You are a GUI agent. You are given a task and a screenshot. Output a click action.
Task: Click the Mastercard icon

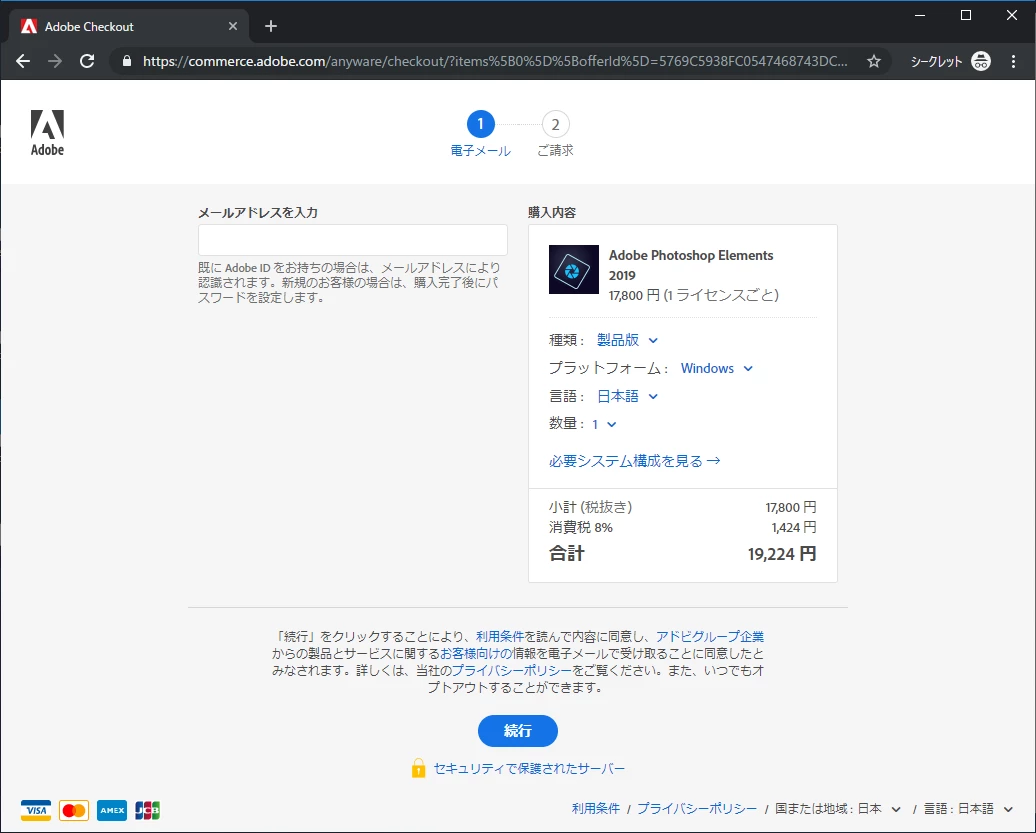(74, 810)
